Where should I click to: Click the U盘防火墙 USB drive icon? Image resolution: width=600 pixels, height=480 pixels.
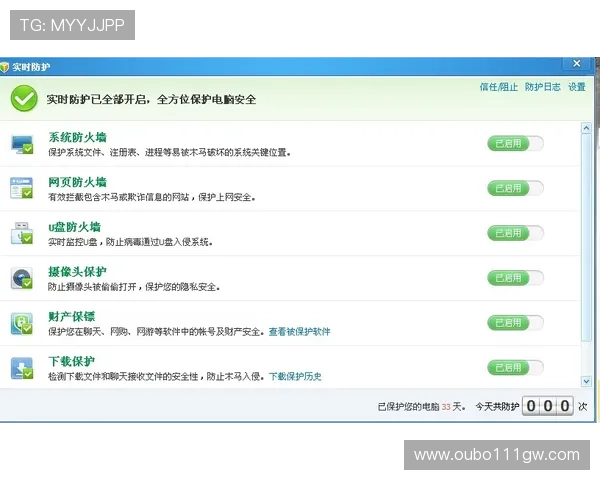(x=21, y=233)
